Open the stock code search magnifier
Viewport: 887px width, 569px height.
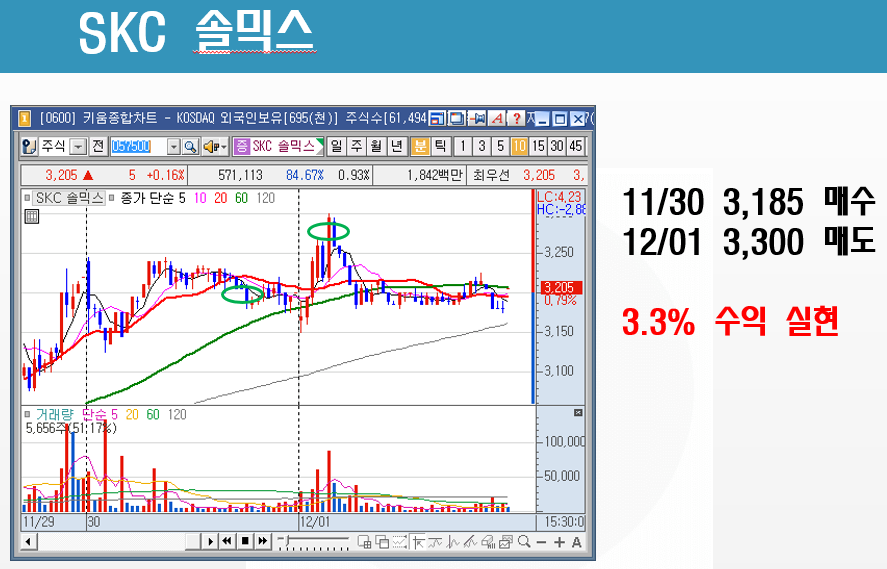[191, 147]
